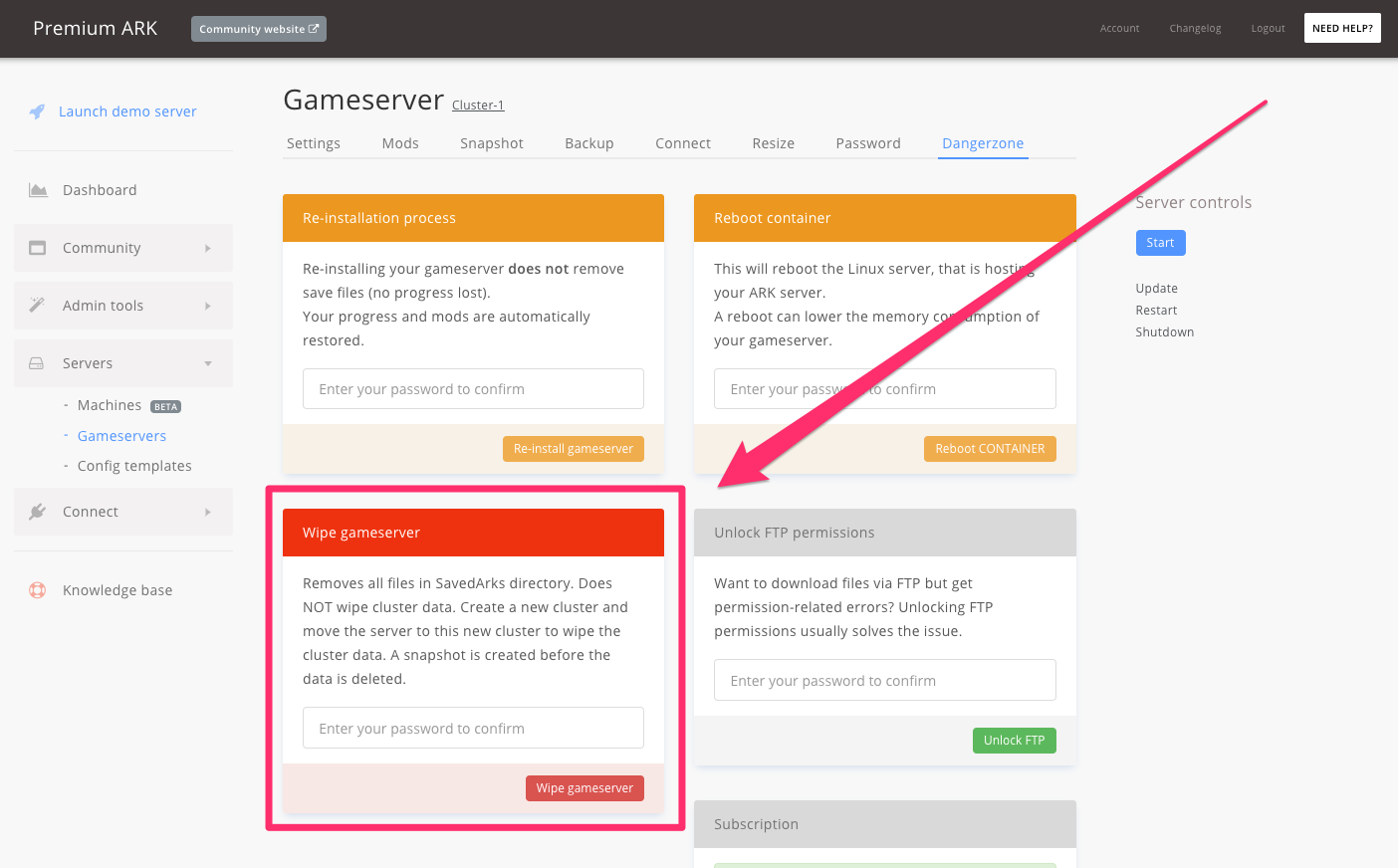The image size is (1398, 868).
Task: Expand the Connect sidebar submenu arrow
Action: point(208,512)
